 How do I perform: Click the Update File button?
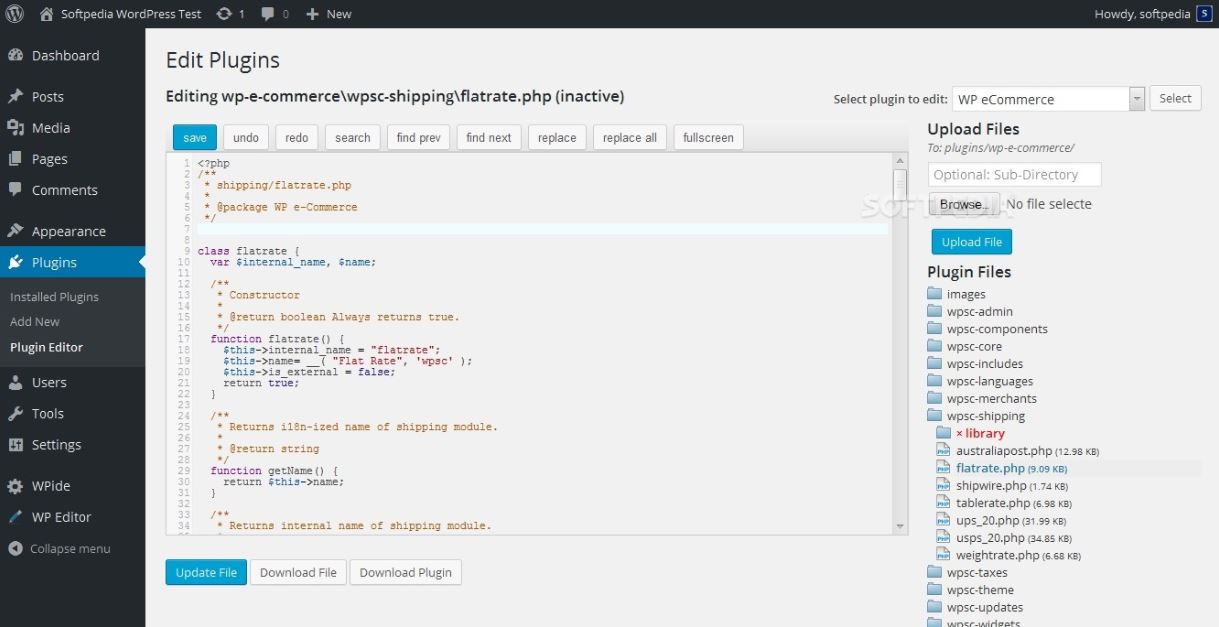(x=206, y=572)
